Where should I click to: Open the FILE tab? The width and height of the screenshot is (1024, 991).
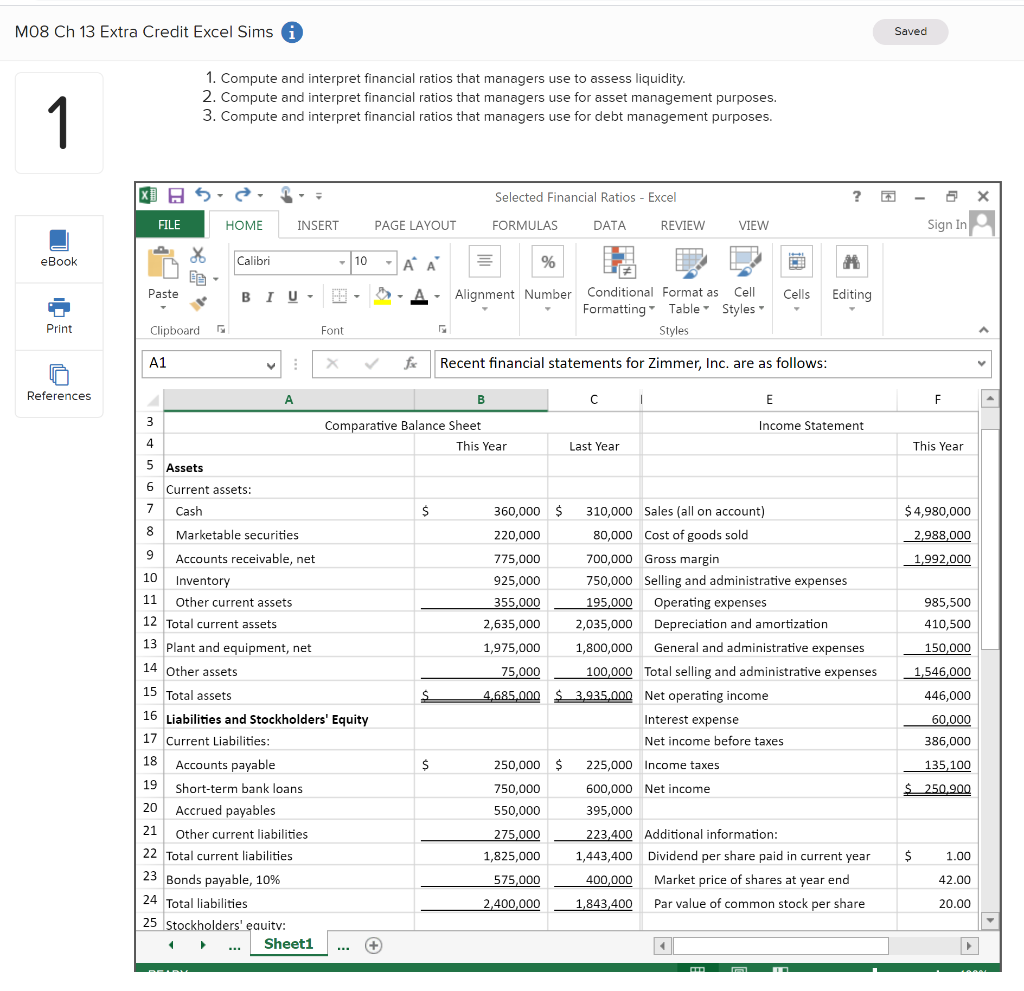[x=169, y=225]
